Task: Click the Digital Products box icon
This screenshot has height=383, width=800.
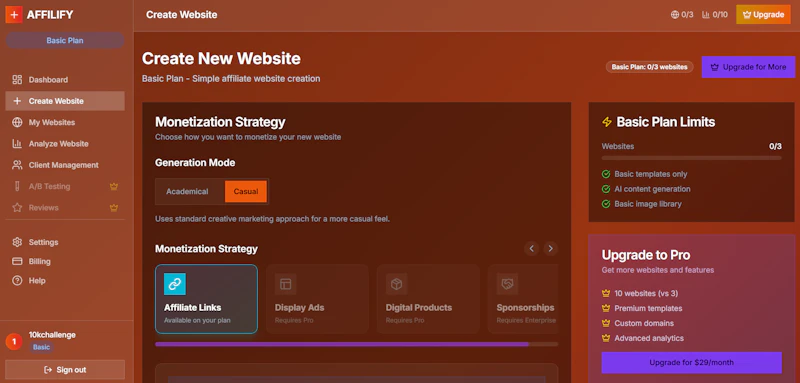Action: pos(396,284)
